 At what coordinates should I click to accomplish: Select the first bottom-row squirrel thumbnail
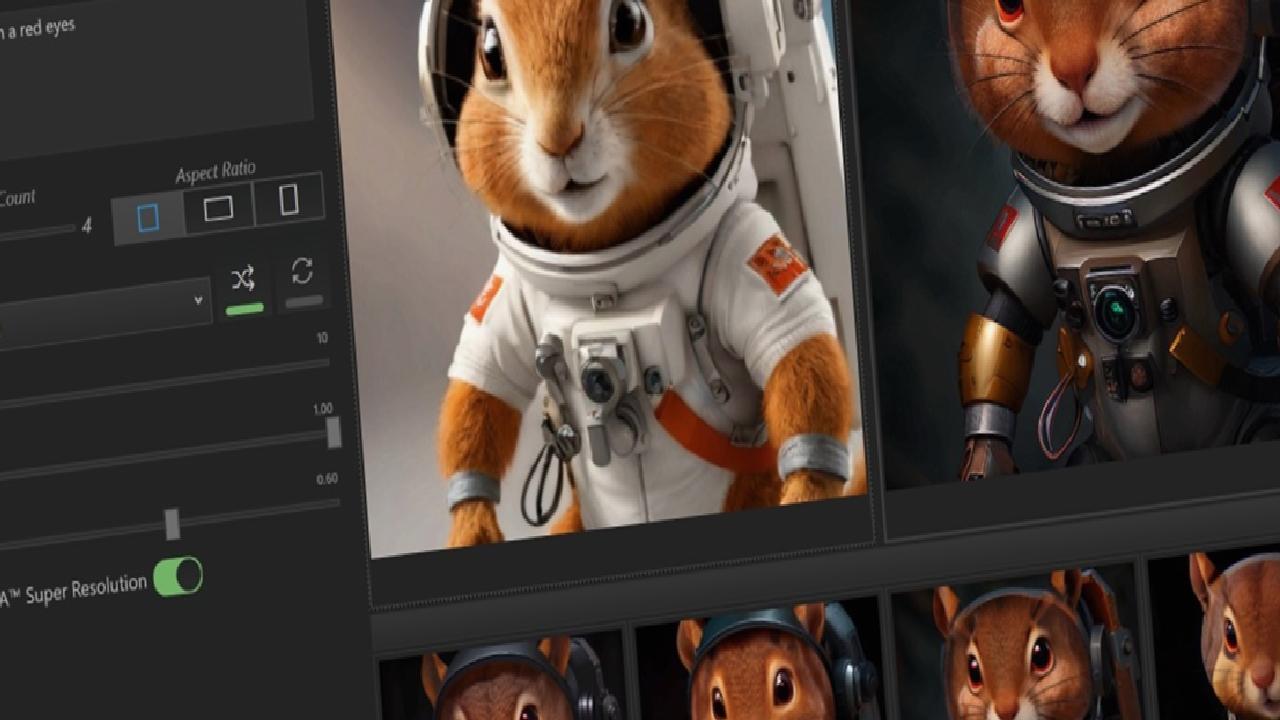tap(503, 675)
